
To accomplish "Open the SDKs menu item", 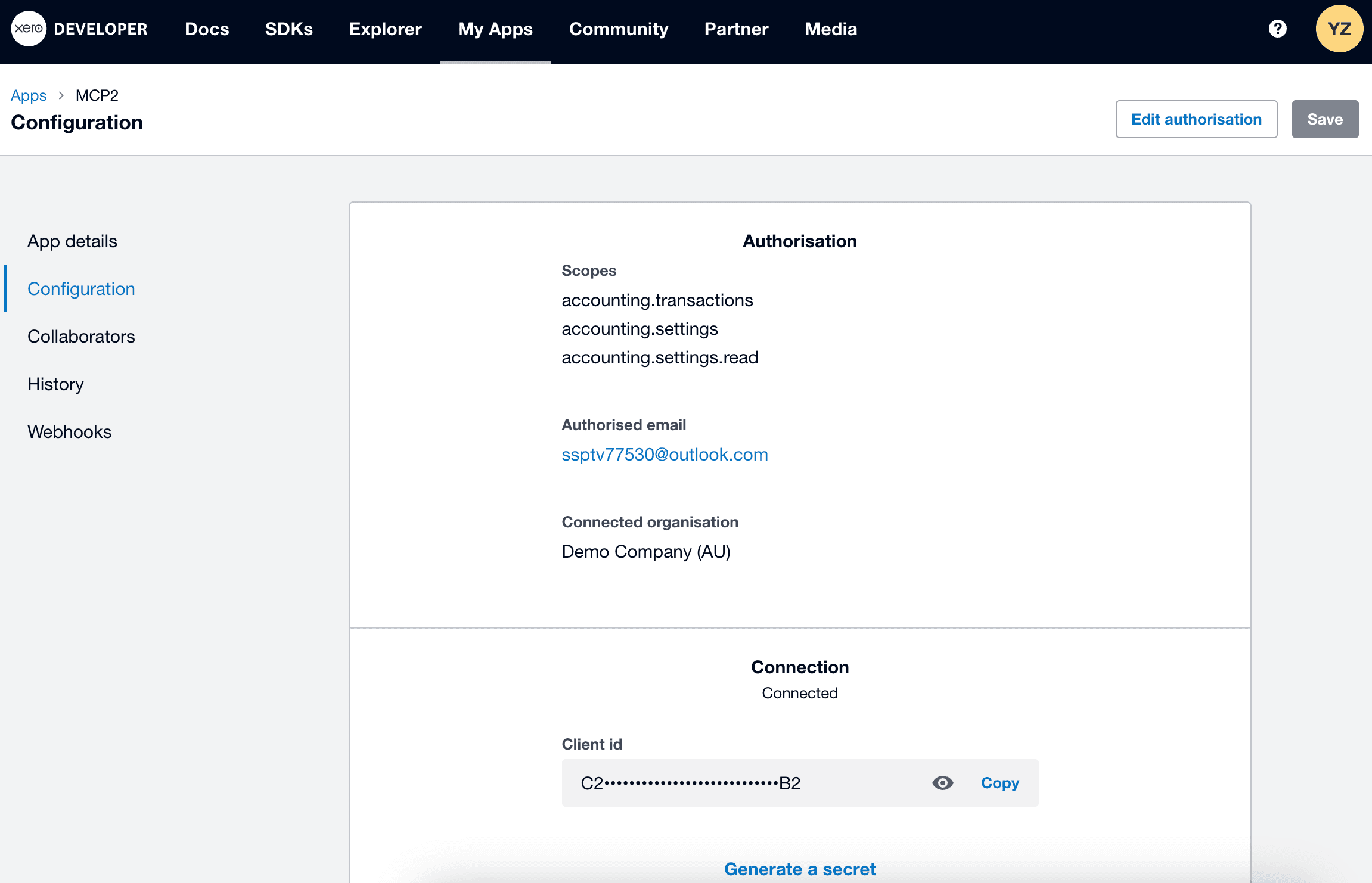I will [288, 29].
